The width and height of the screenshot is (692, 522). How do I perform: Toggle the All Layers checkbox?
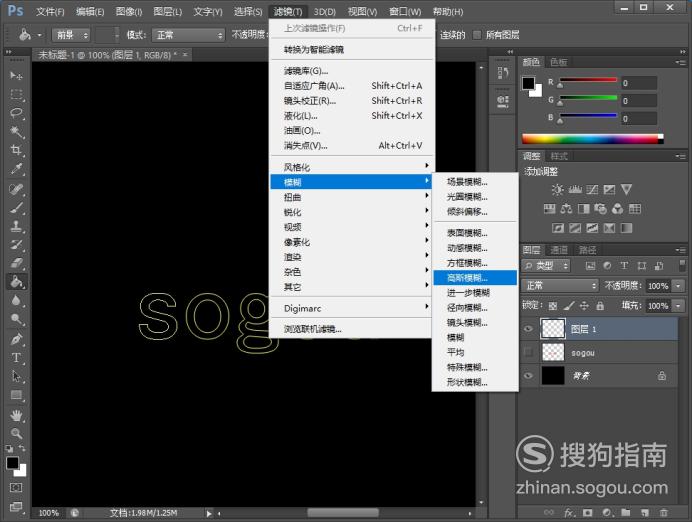(477, 35)
